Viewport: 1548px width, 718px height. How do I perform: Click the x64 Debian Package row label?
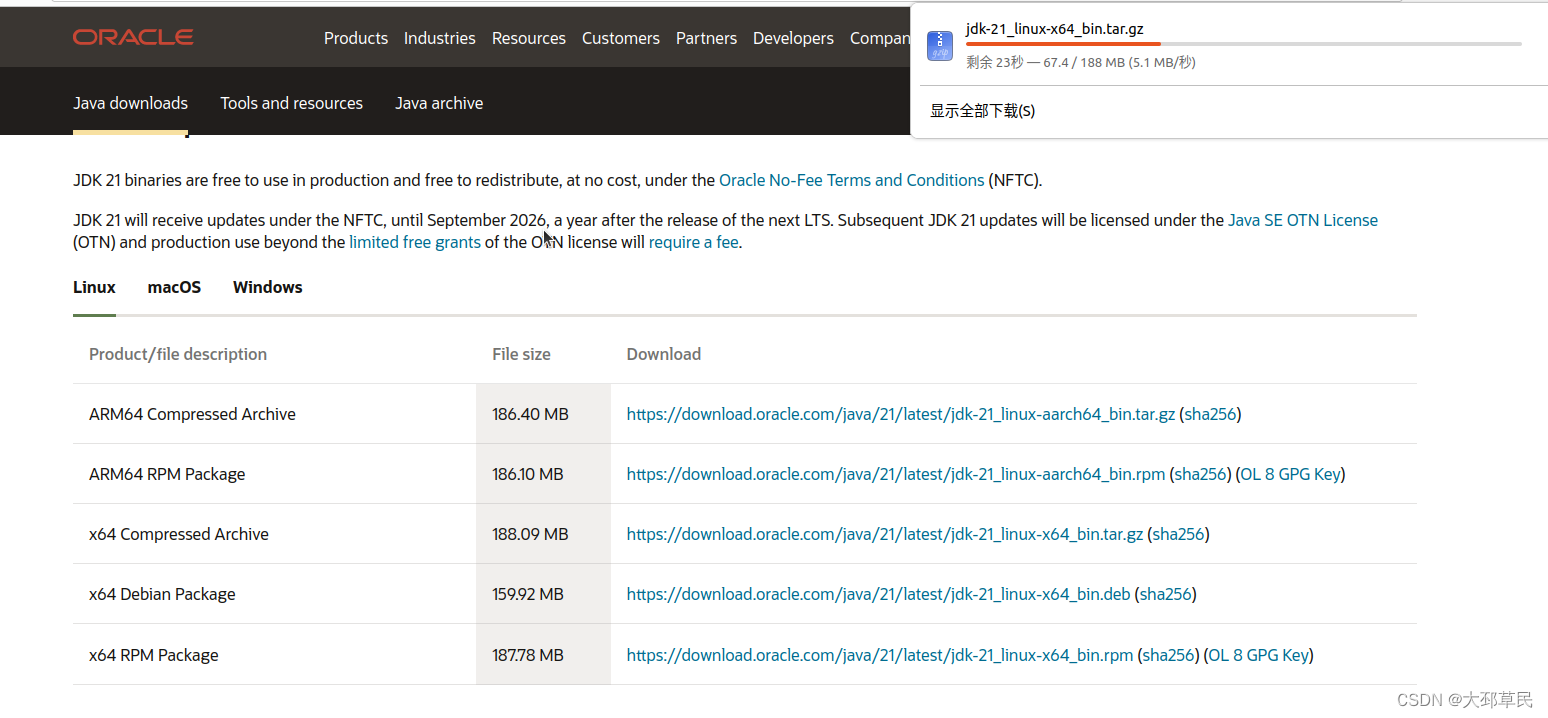(x=162, y=594)
